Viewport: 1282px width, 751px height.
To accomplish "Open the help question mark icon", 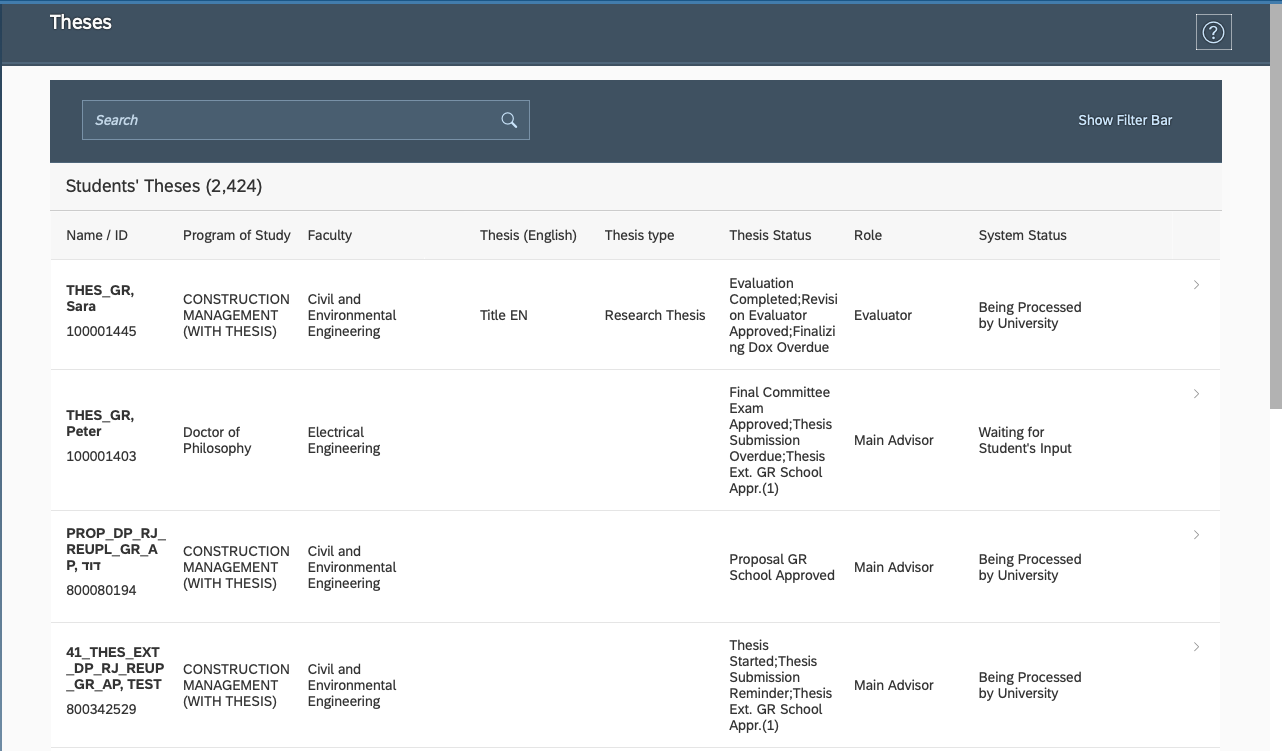I will (1213, 33).
